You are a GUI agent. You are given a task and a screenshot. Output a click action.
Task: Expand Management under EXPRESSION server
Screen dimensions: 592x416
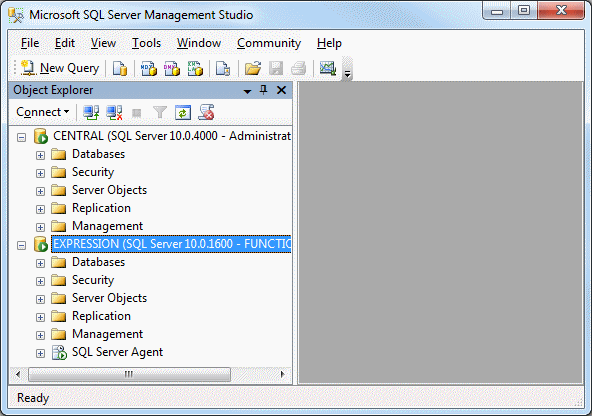[40, 335]
